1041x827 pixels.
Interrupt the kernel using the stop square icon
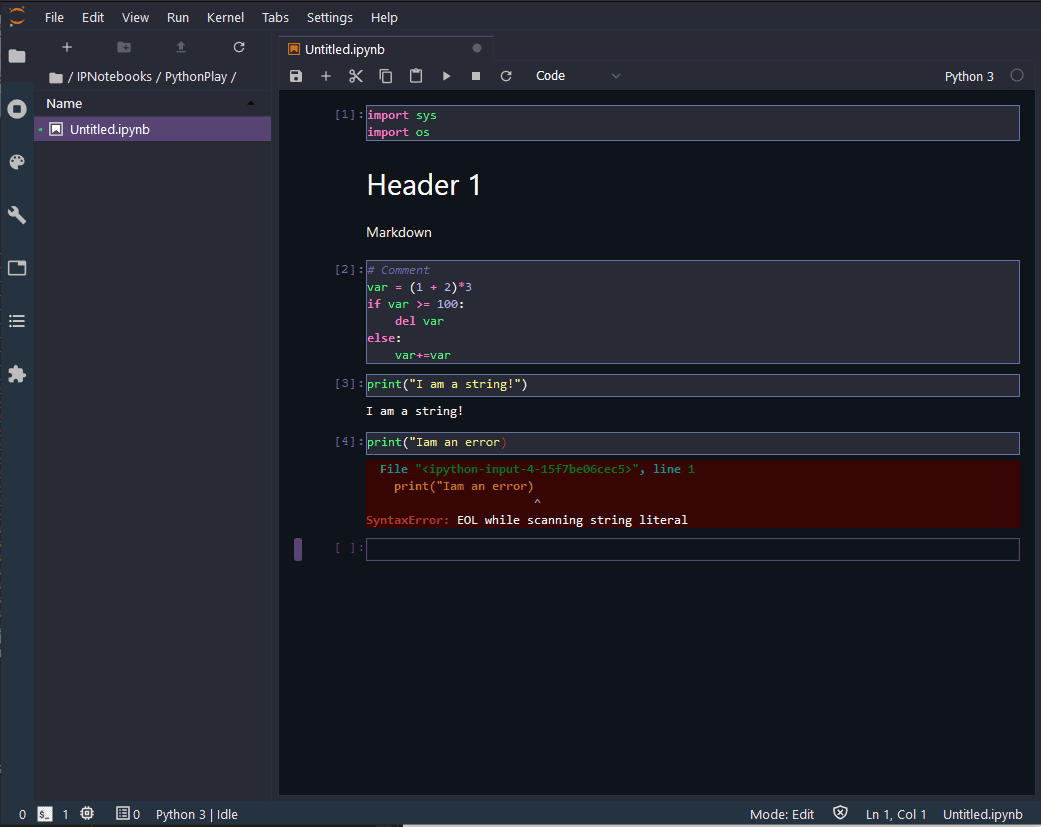click(x=476, y=75)
